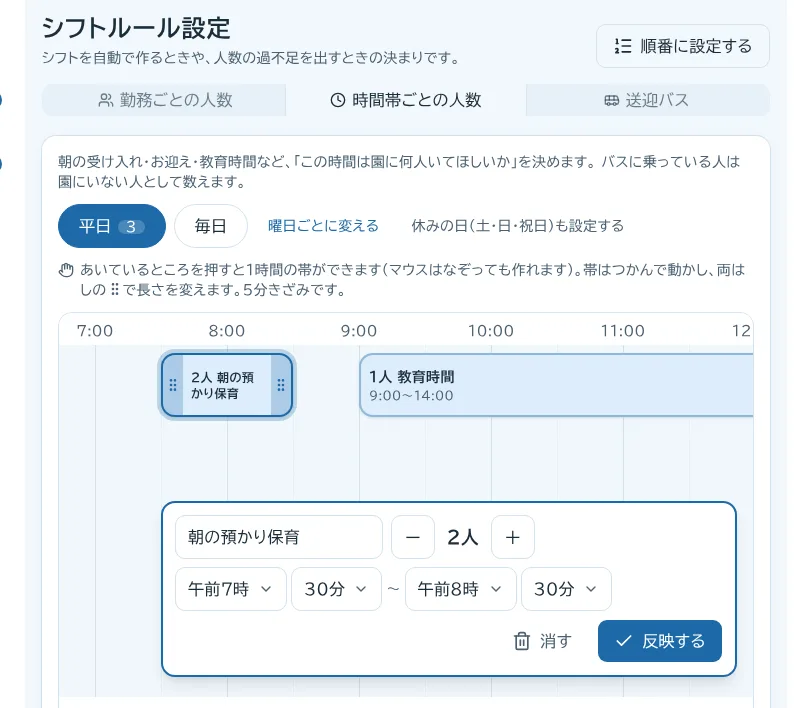This screenshot has height=708, width=794.
Task: Open the 午前8時 end hour dropdown
Action: 460,589
